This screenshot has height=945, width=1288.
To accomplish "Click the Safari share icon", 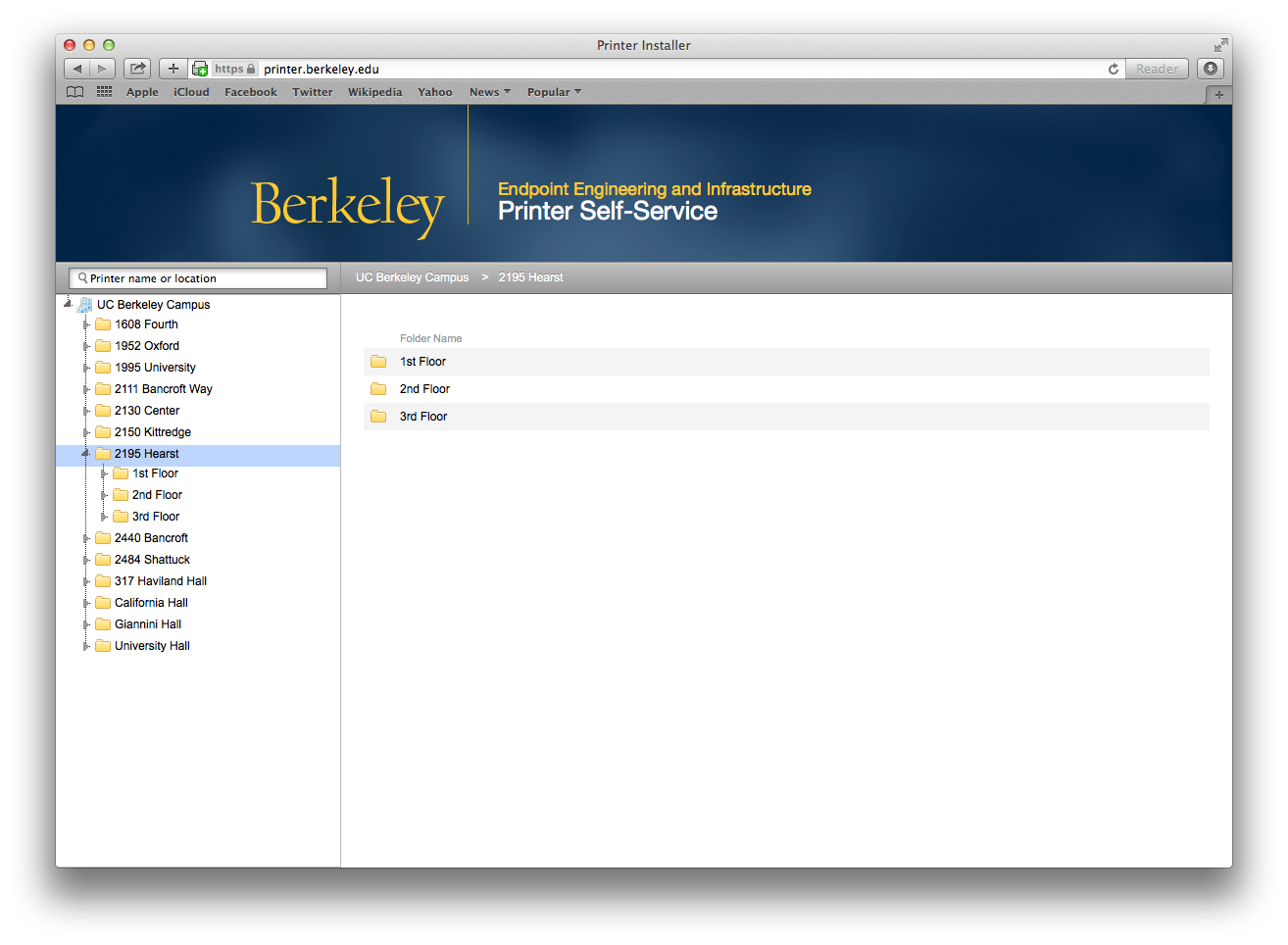I will 138,69.
